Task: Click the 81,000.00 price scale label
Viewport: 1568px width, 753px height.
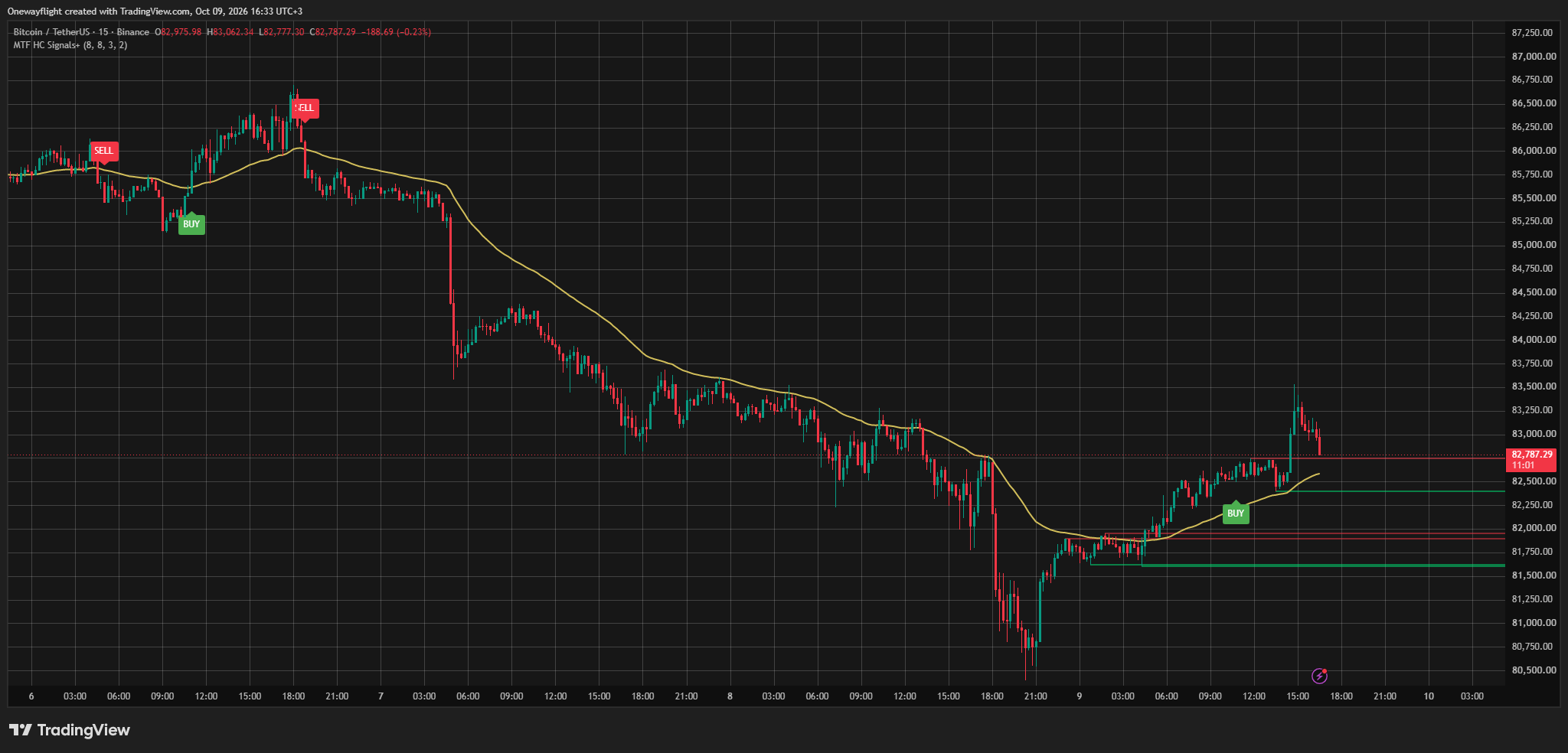Action: click(x=1534, y=623)
